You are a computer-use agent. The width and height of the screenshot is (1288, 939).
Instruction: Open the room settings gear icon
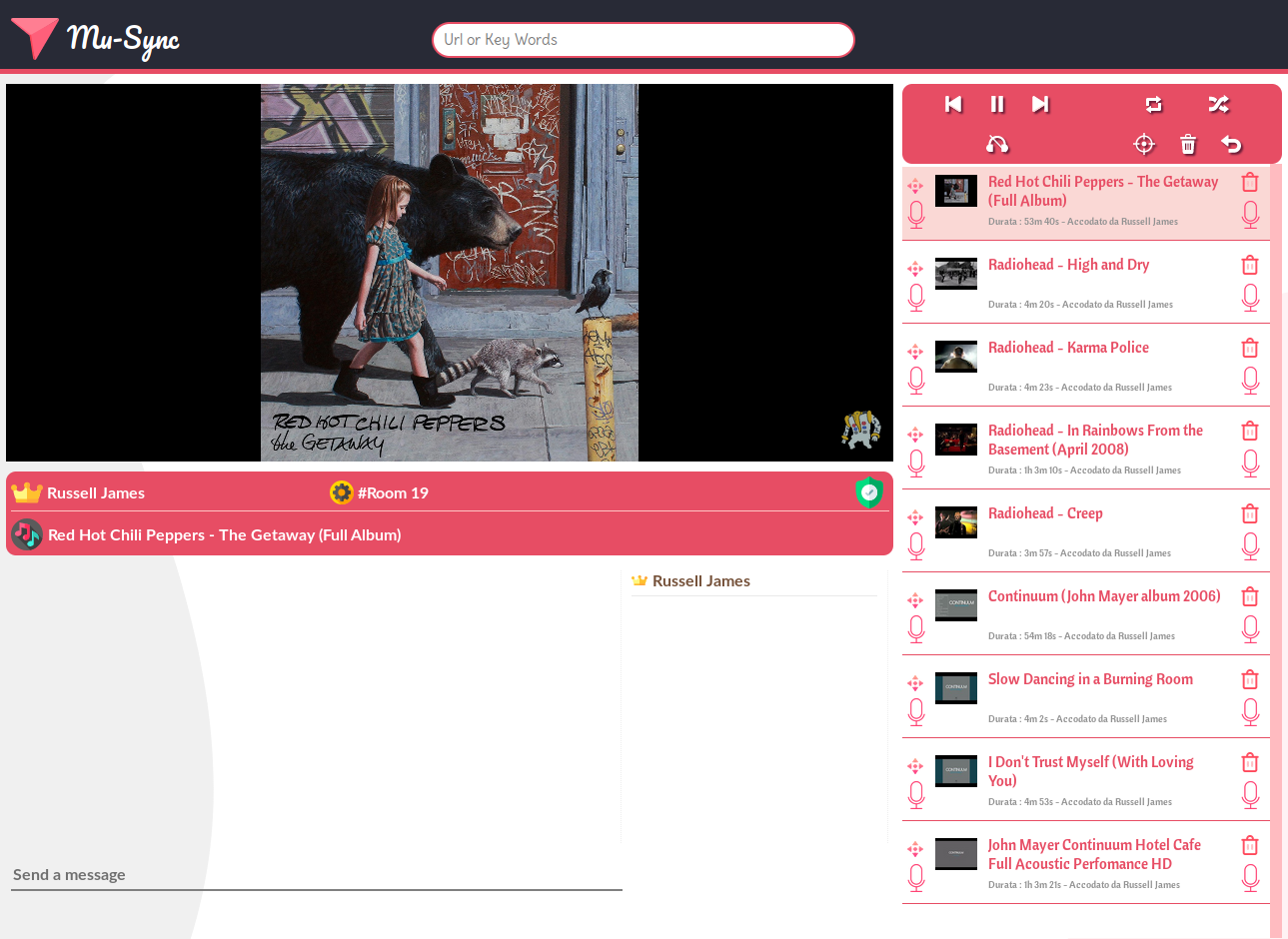tap(342, 492)
